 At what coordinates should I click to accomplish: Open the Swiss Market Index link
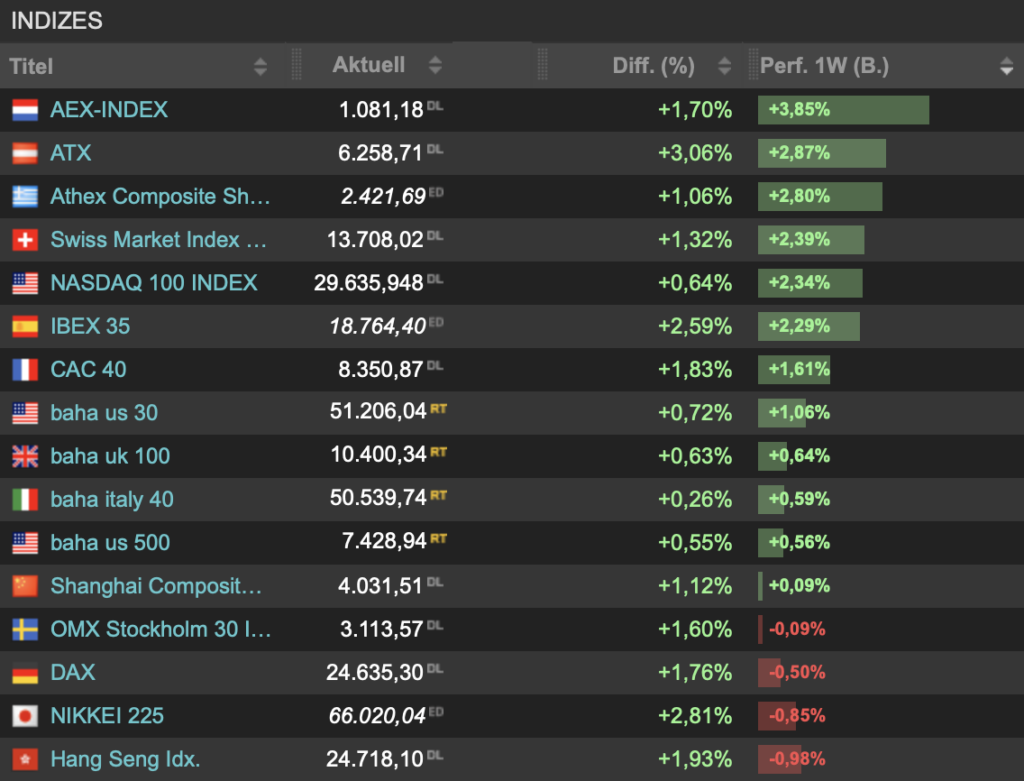(159, 240)
